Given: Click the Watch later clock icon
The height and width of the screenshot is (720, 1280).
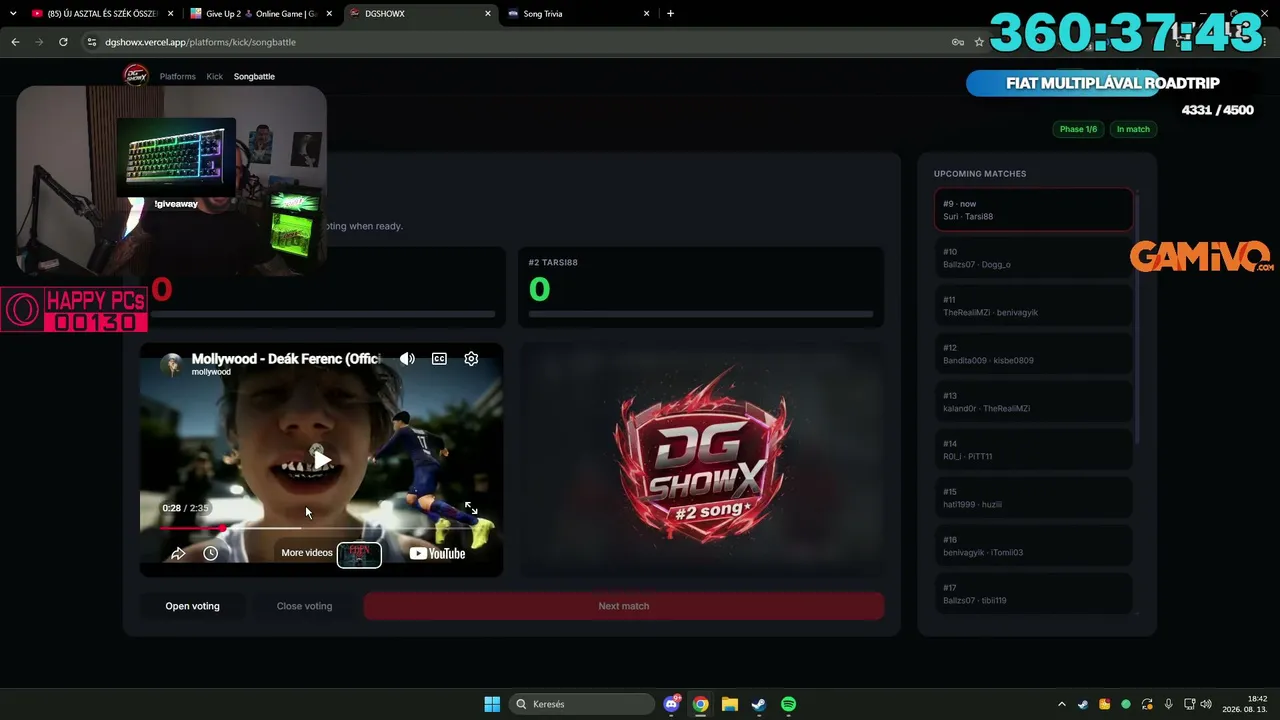Looking at the screenshot, I should tap(210, 553).
